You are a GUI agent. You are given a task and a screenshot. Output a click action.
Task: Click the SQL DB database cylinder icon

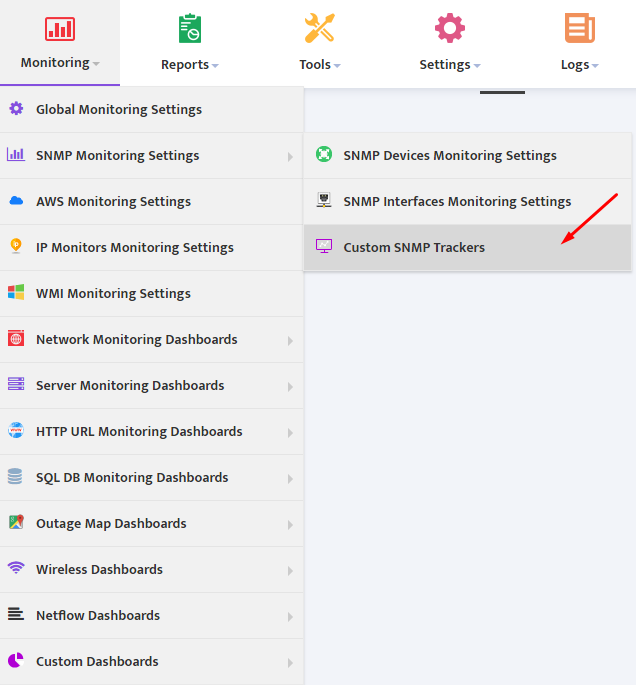tap(15, 476)
